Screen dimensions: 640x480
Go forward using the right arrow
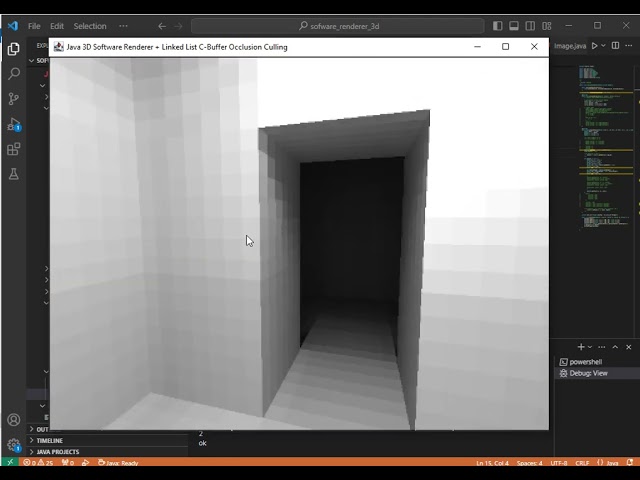click(x=178, y=26)
